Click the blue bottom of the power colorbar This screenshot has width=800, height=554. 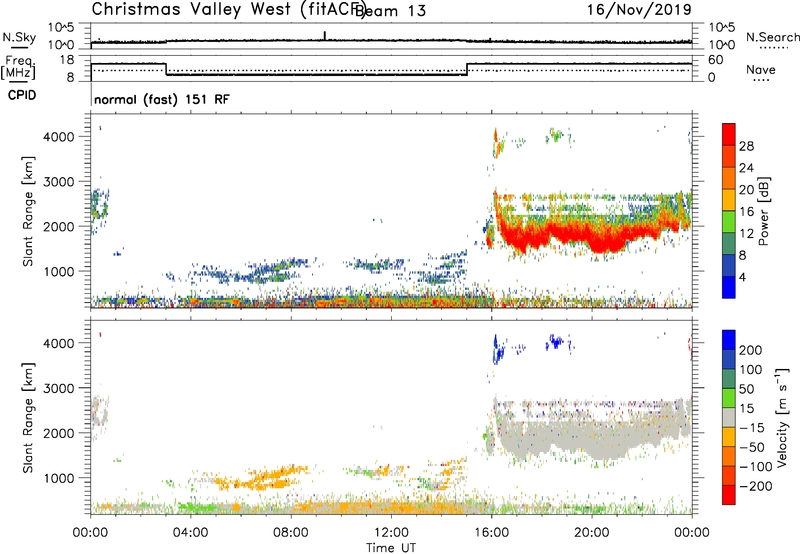tap(729, 289)
